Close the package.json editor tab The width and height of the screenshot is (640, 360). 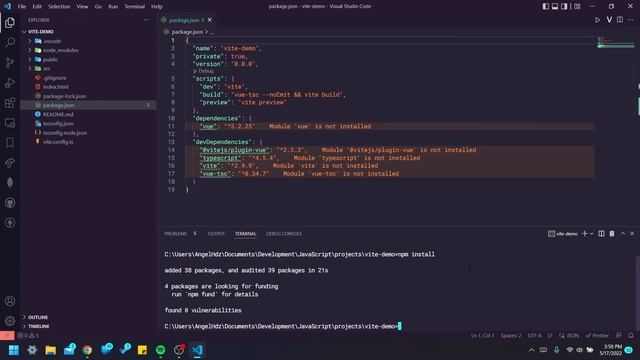pyautogui.click(x=210, y=20)
